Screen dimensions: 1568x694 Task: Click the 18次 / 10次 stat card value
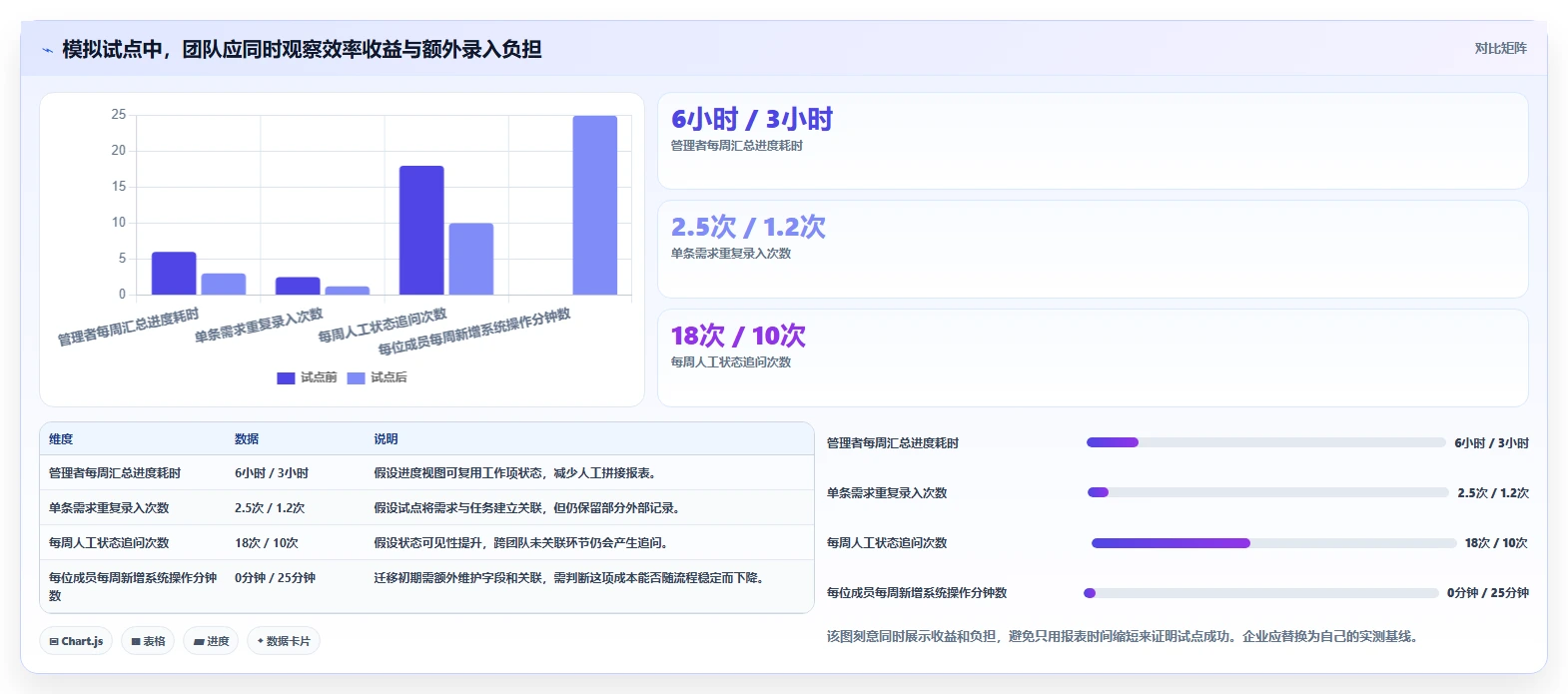click(738, 336)
